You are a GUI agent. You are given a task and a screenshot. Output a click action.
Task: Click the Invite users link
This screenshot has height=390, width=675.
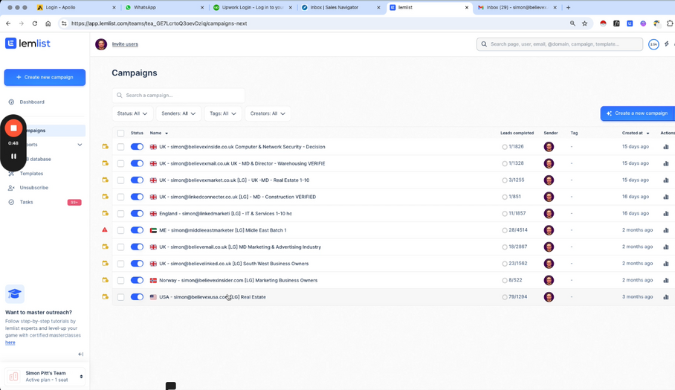point(125,44)
